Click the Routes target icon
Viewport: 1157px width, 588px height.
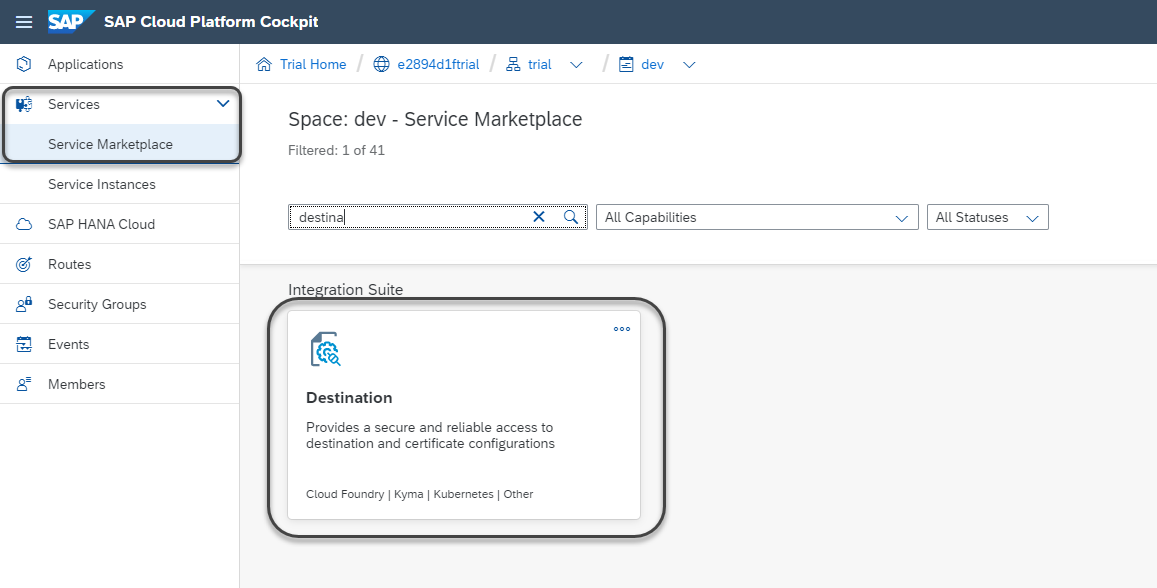[24, 264]
